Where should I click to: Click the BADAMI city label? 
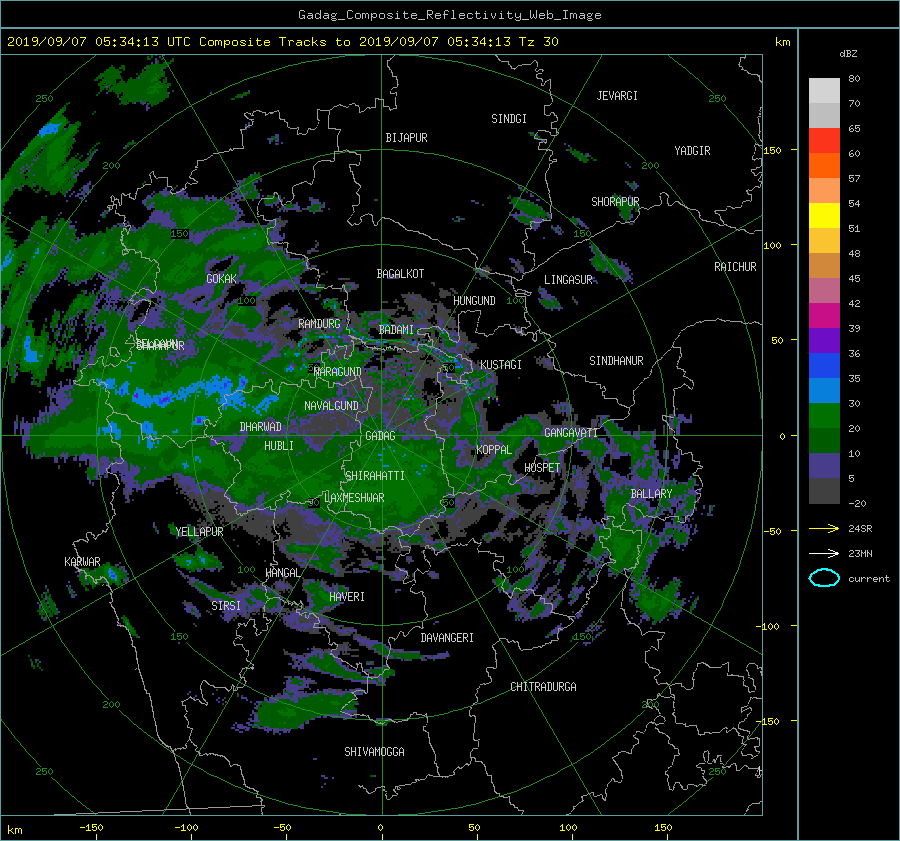coord(396,330)
